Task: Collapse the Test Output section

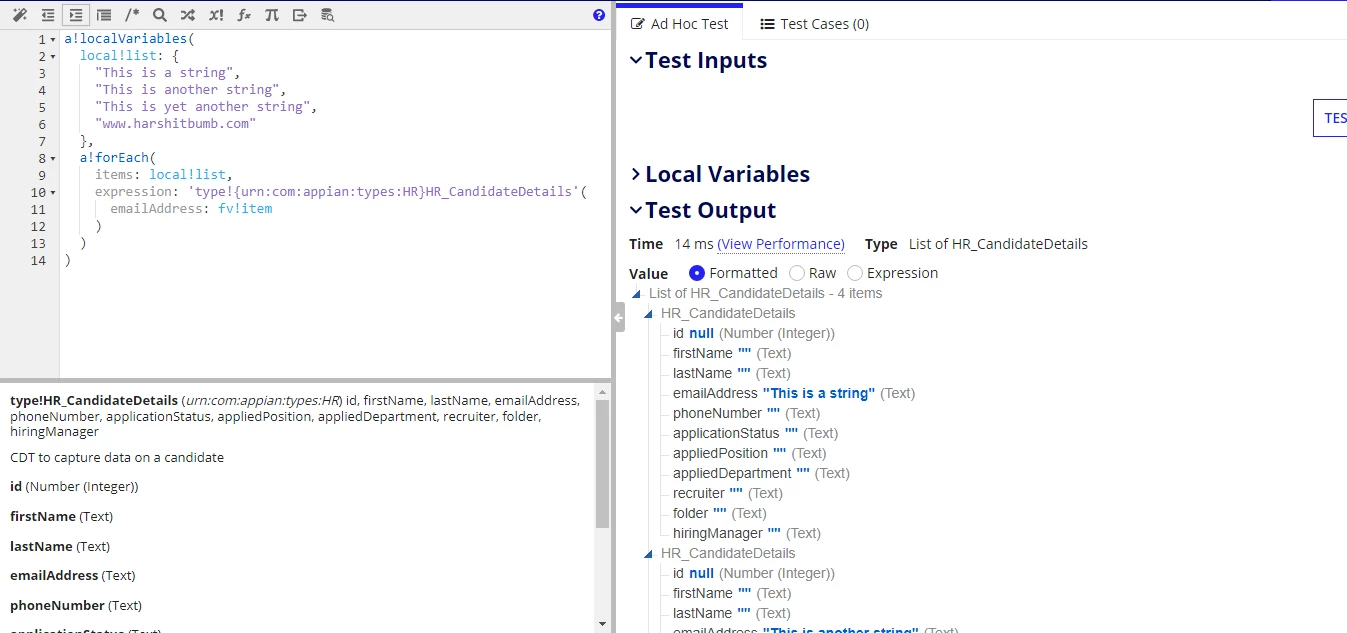Action: point(636,210)
